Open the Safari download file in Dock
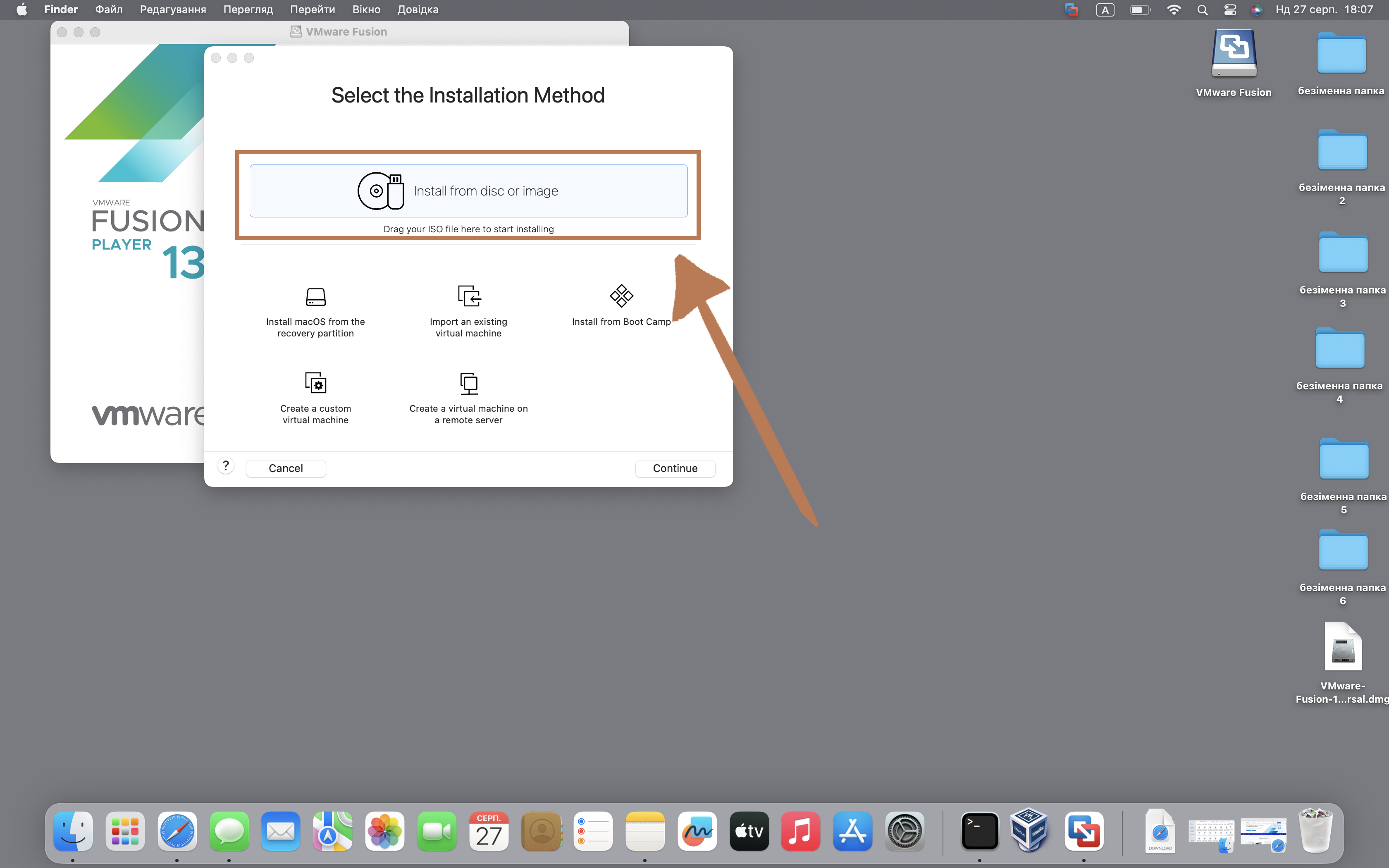The height and width of the screenshot is (868, 1389). pyautogui.click(x=1160, y=831)
